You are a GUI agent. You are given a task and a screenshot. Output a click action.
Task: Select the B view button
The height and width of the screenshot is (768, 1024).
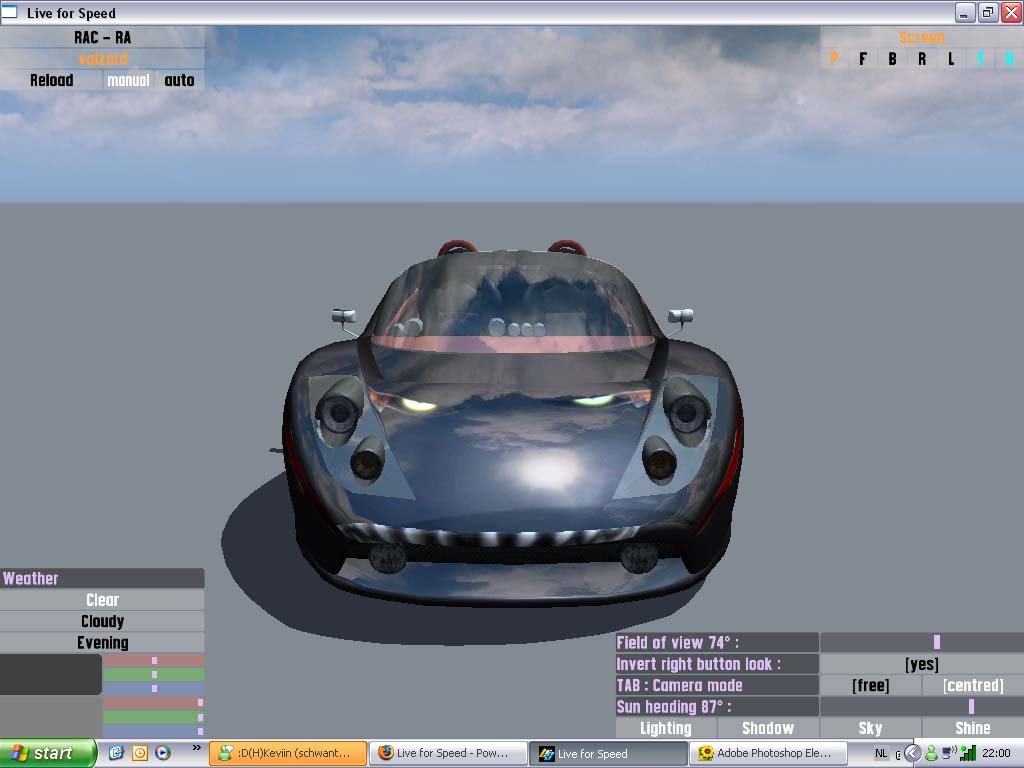pyautogui.click(x=892, y=59)
